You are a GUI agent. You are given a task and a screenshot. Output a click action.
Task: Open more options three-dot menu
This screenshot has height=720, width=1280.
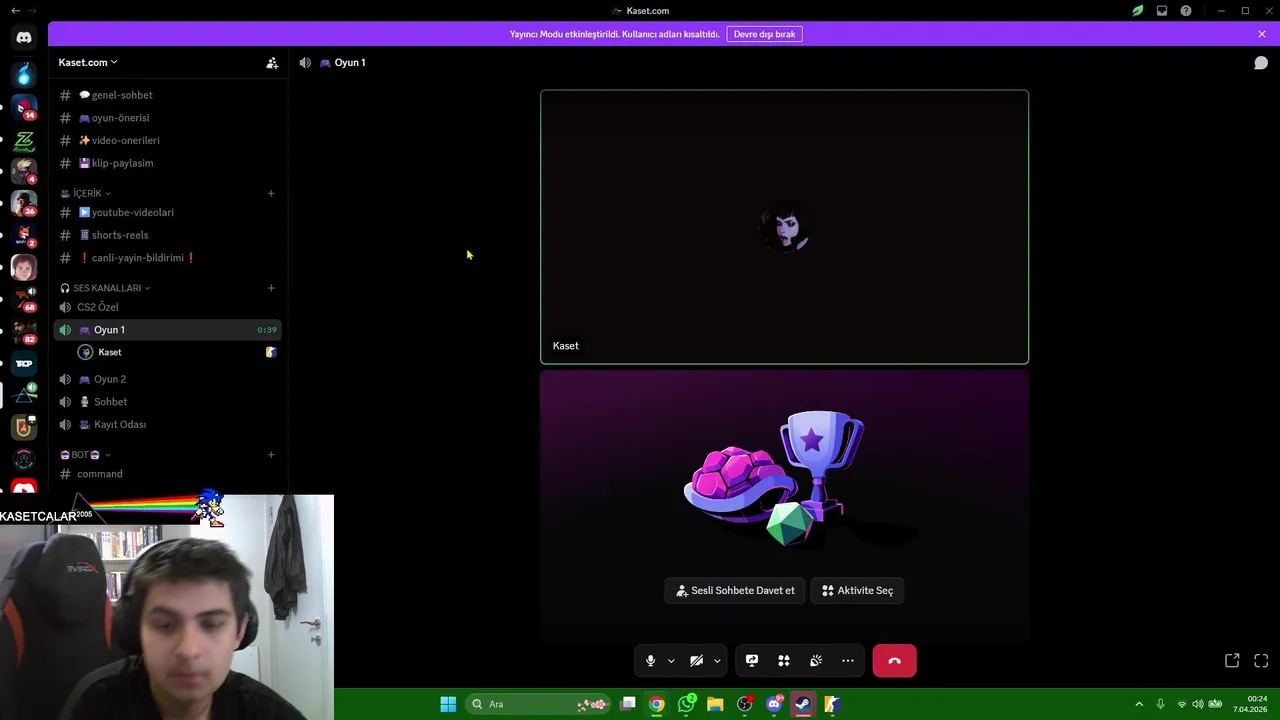click(848, 661)
